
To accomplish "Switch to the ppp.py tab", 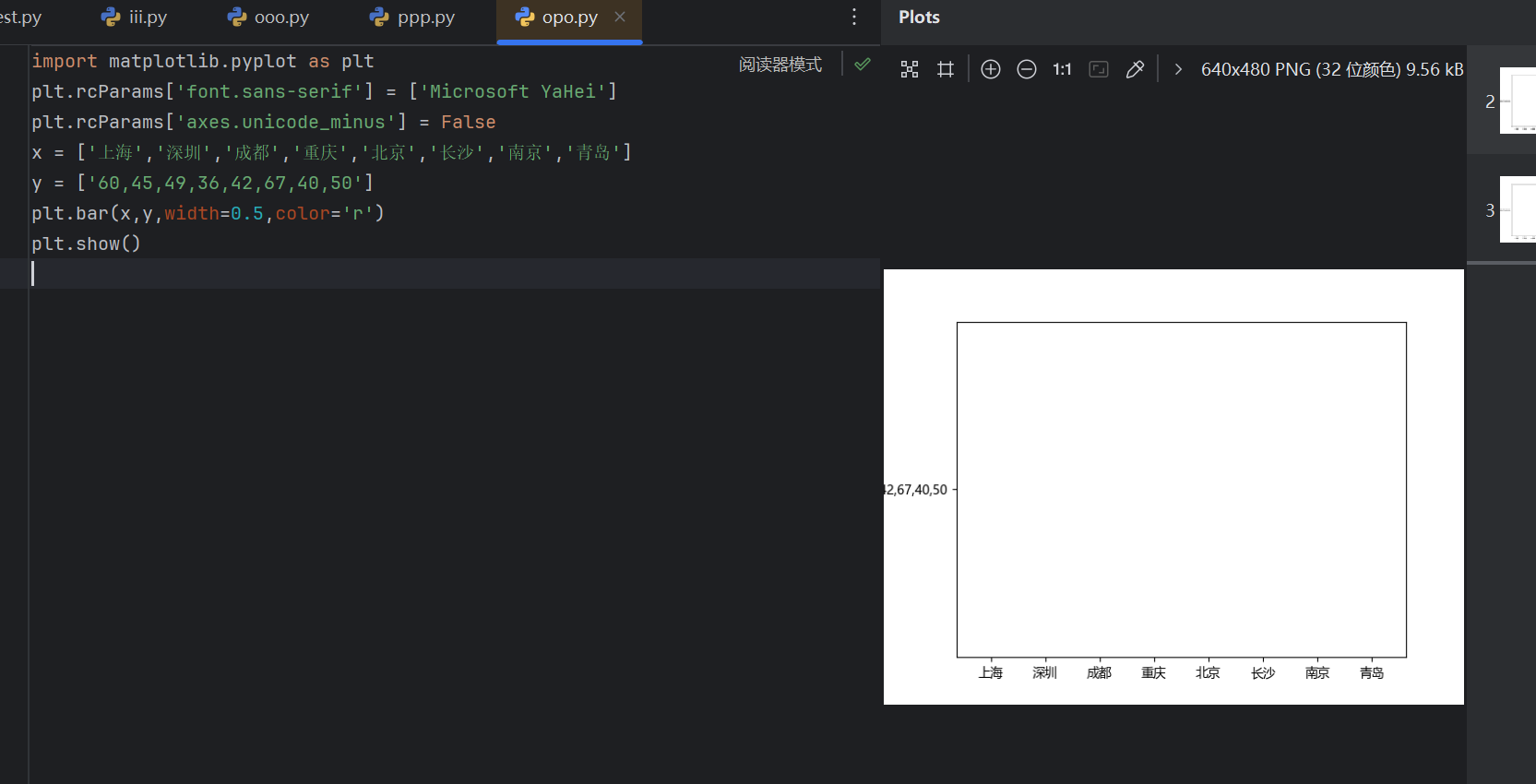I will point(411,18).
